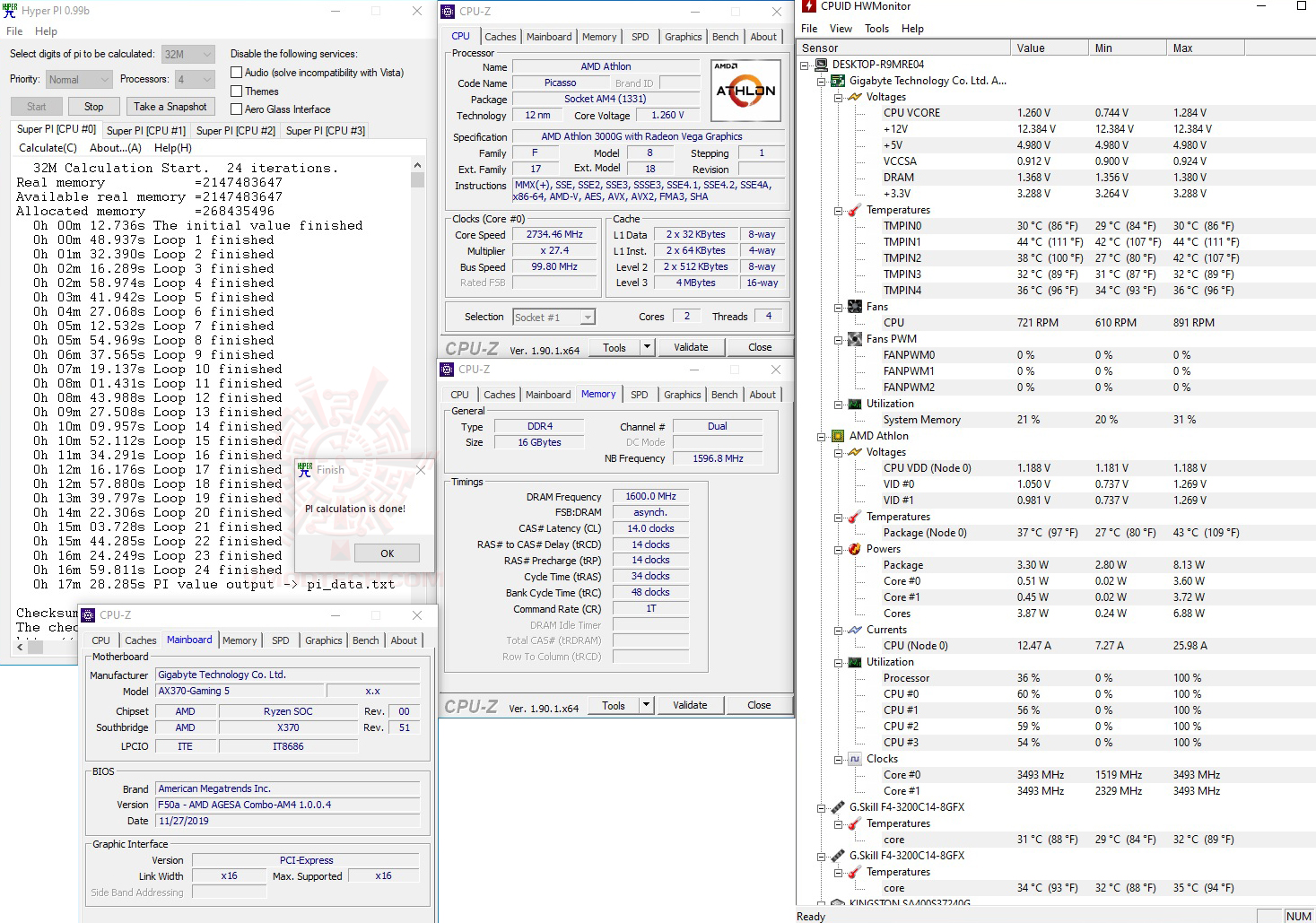1316x923 pixels.
Task: Collapse the Gigabyte Technology Co. Ltd. node
Action: [821, 81]
